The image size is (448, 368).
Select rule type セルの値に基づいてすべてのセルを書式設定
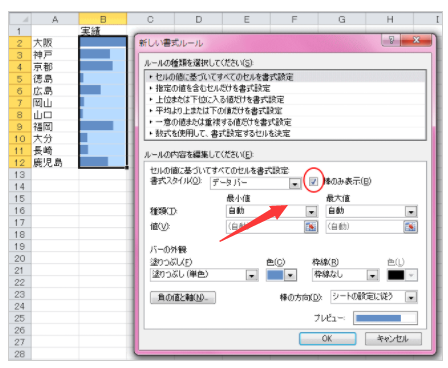pyautogui.click(x=286, y=77)
